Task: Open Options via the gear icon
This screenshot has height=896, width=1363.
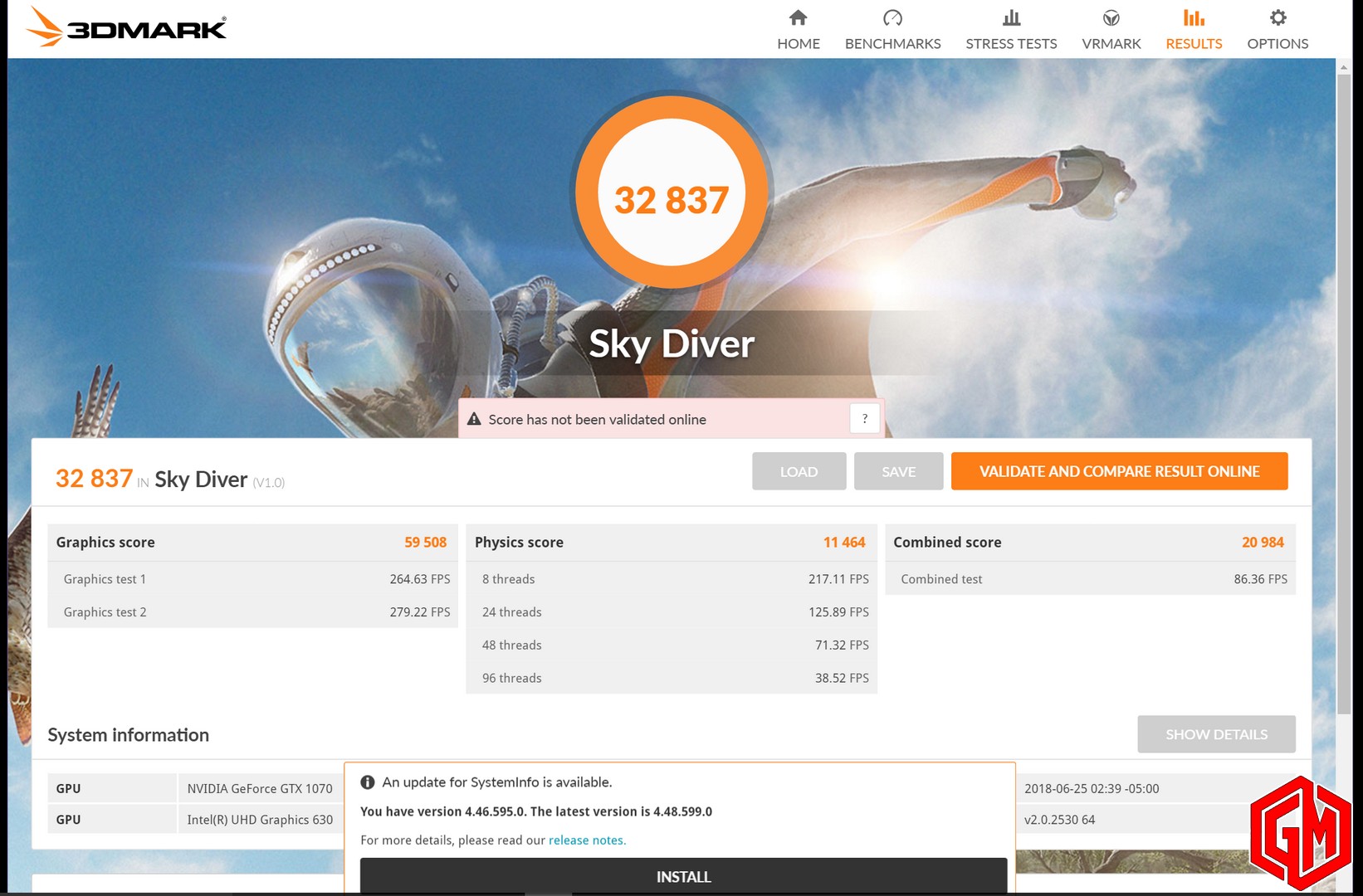Action: tap(1278, 17)
